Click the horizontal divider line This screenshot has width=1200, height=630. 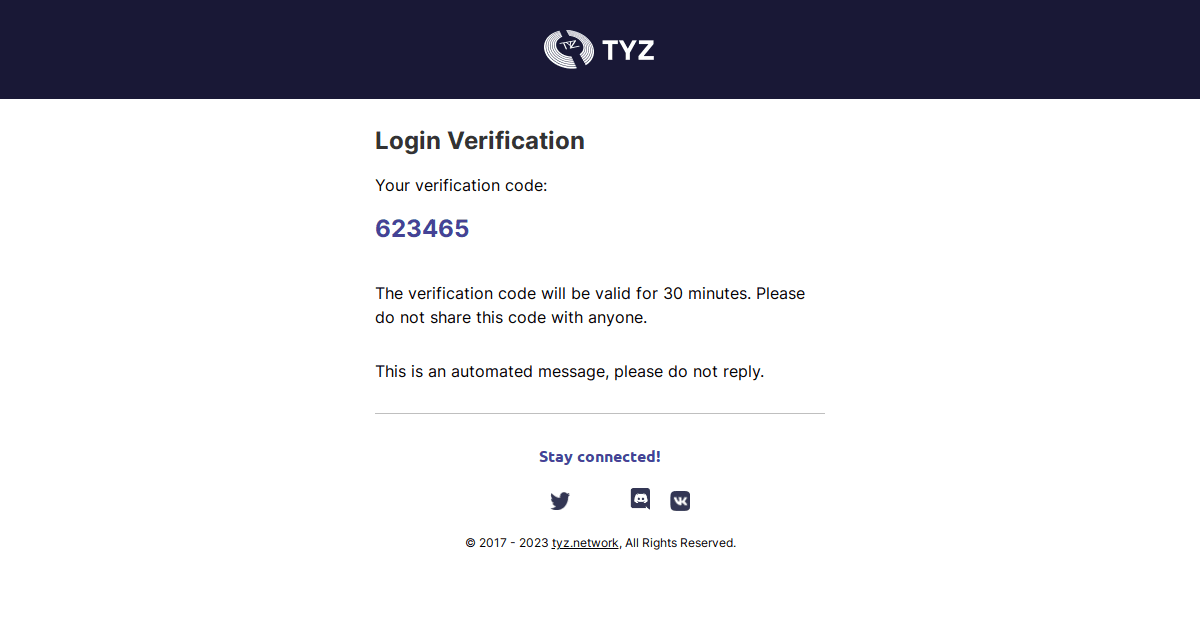[600, 413]
